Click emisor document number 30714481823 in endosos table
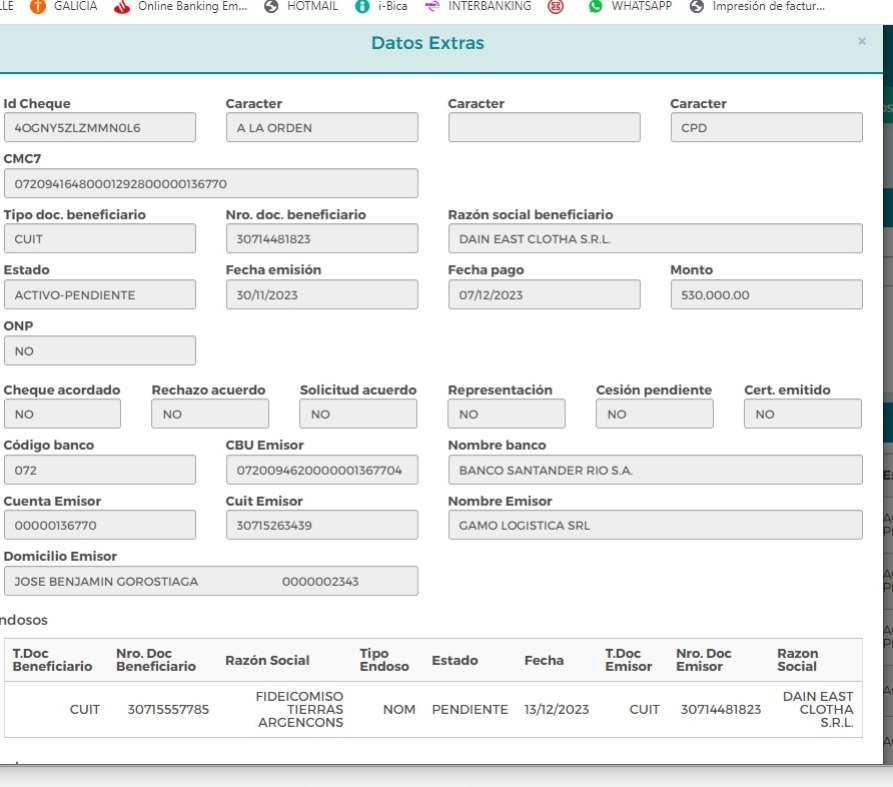The width and height of the screenshot is (893, 787). (x=721, y=710)
